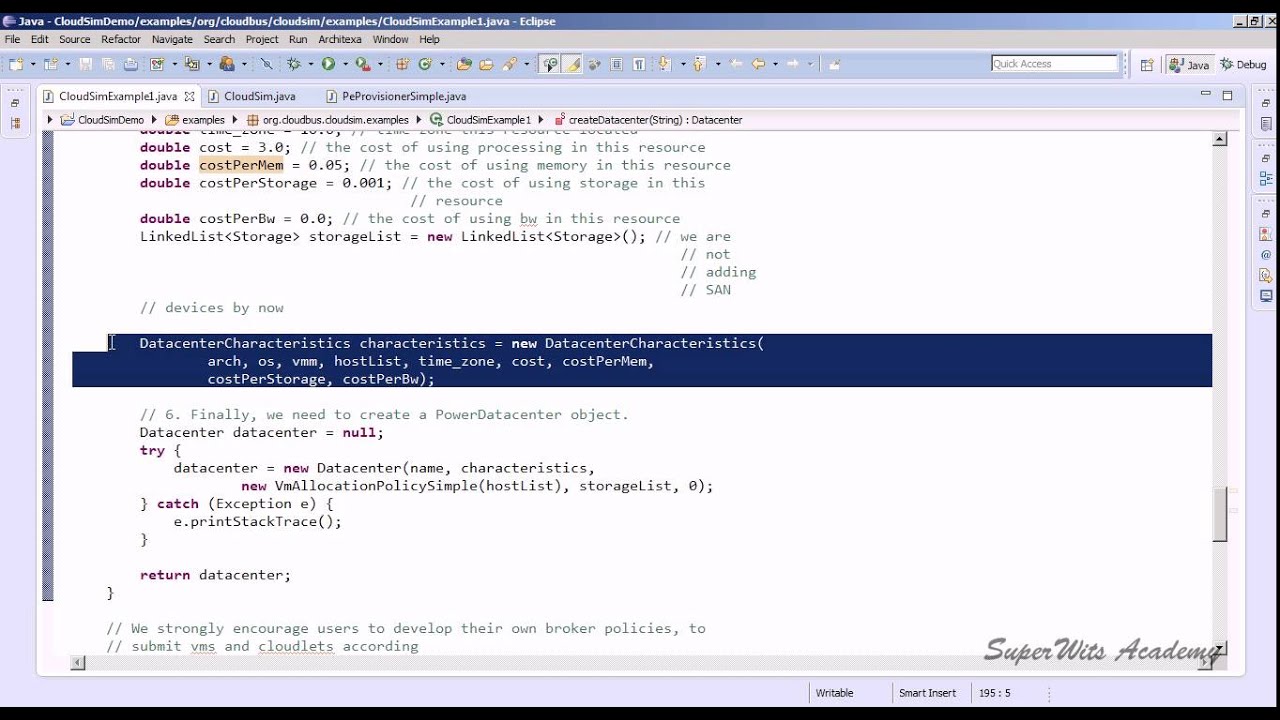Focus the Quick Access field
This screenshot has height=720, width=1280.
pos(1054,64)
